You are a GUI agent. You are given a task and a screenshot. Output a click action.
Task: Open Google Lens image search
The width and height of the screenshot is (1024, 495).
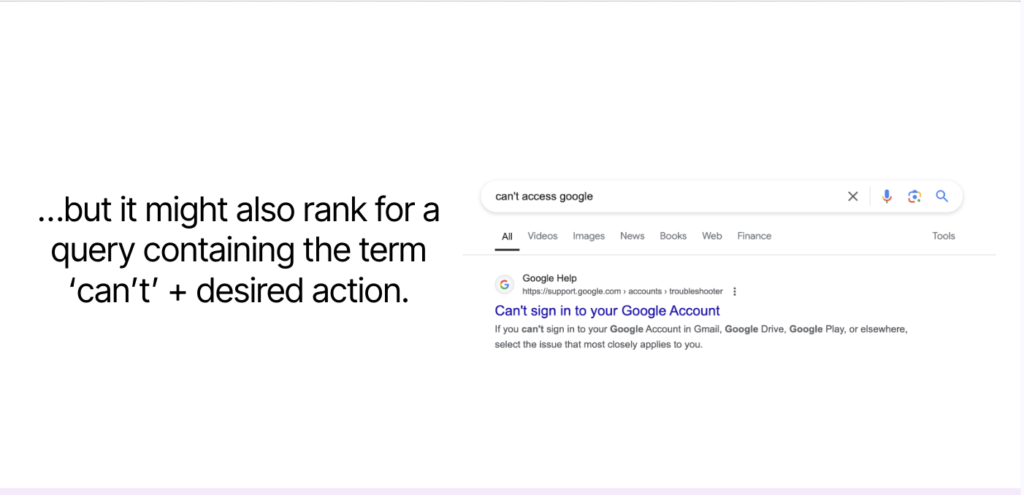914,197
